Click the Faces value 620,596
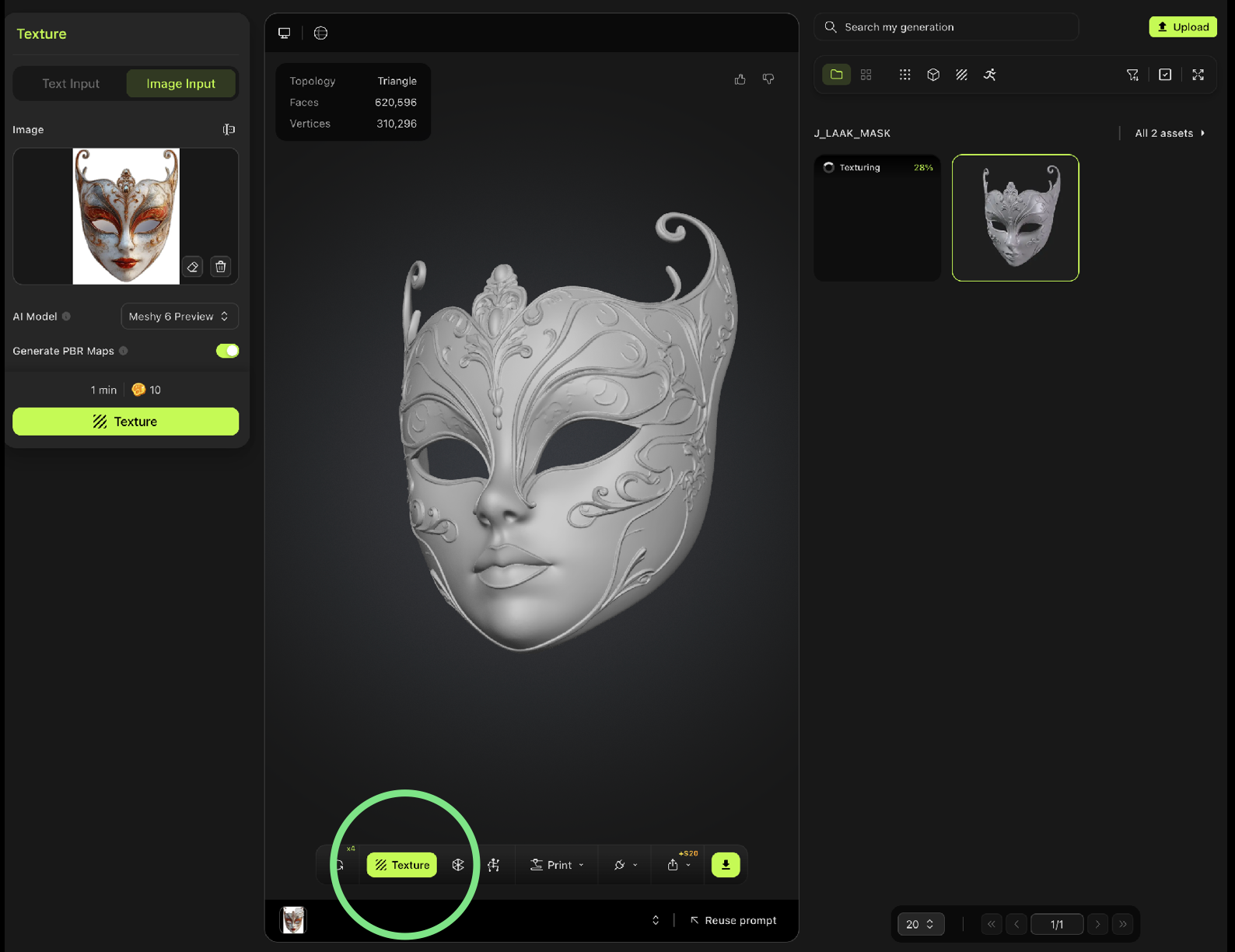 [396, 102]
